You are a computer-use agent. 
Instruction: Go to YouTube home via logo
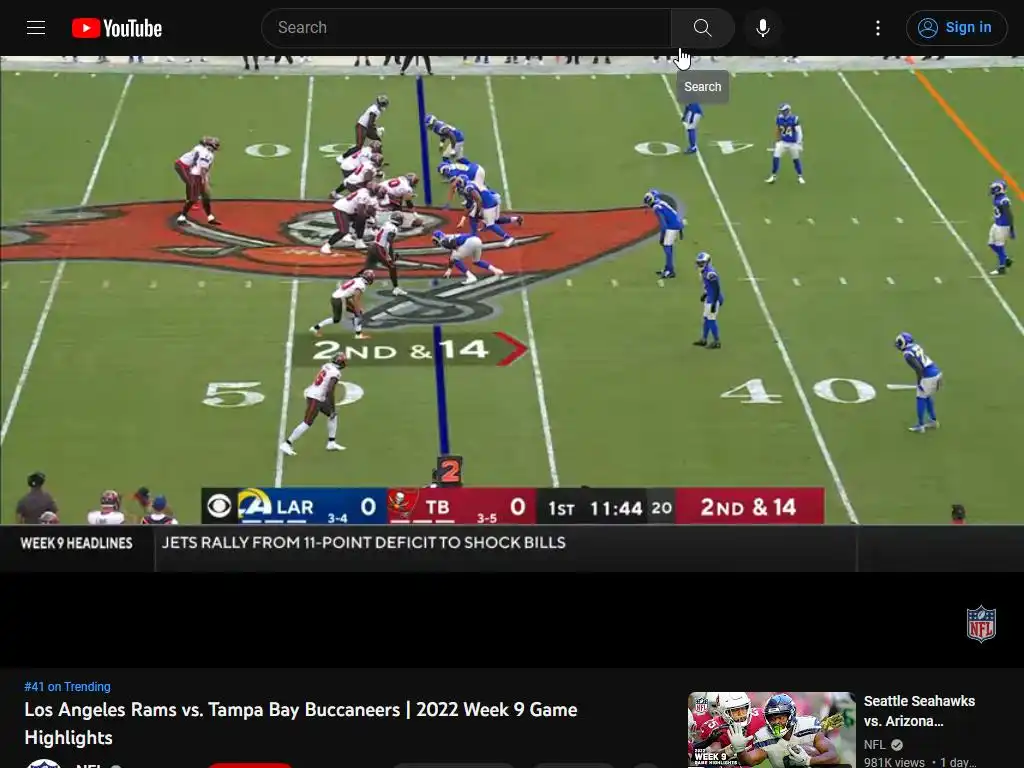coord(117,28)
